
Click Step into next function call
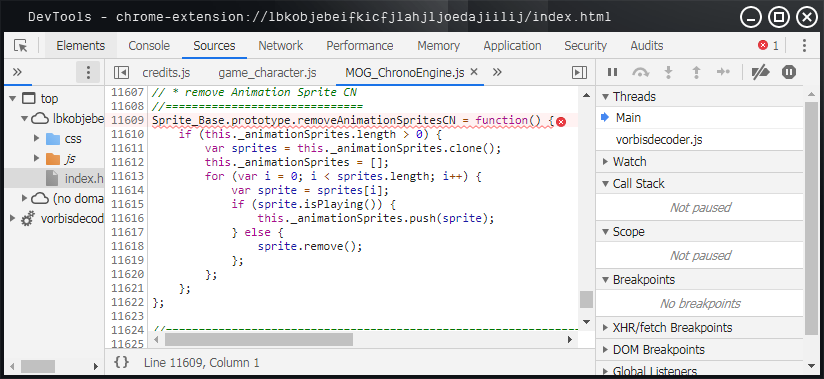pos(668,72)
